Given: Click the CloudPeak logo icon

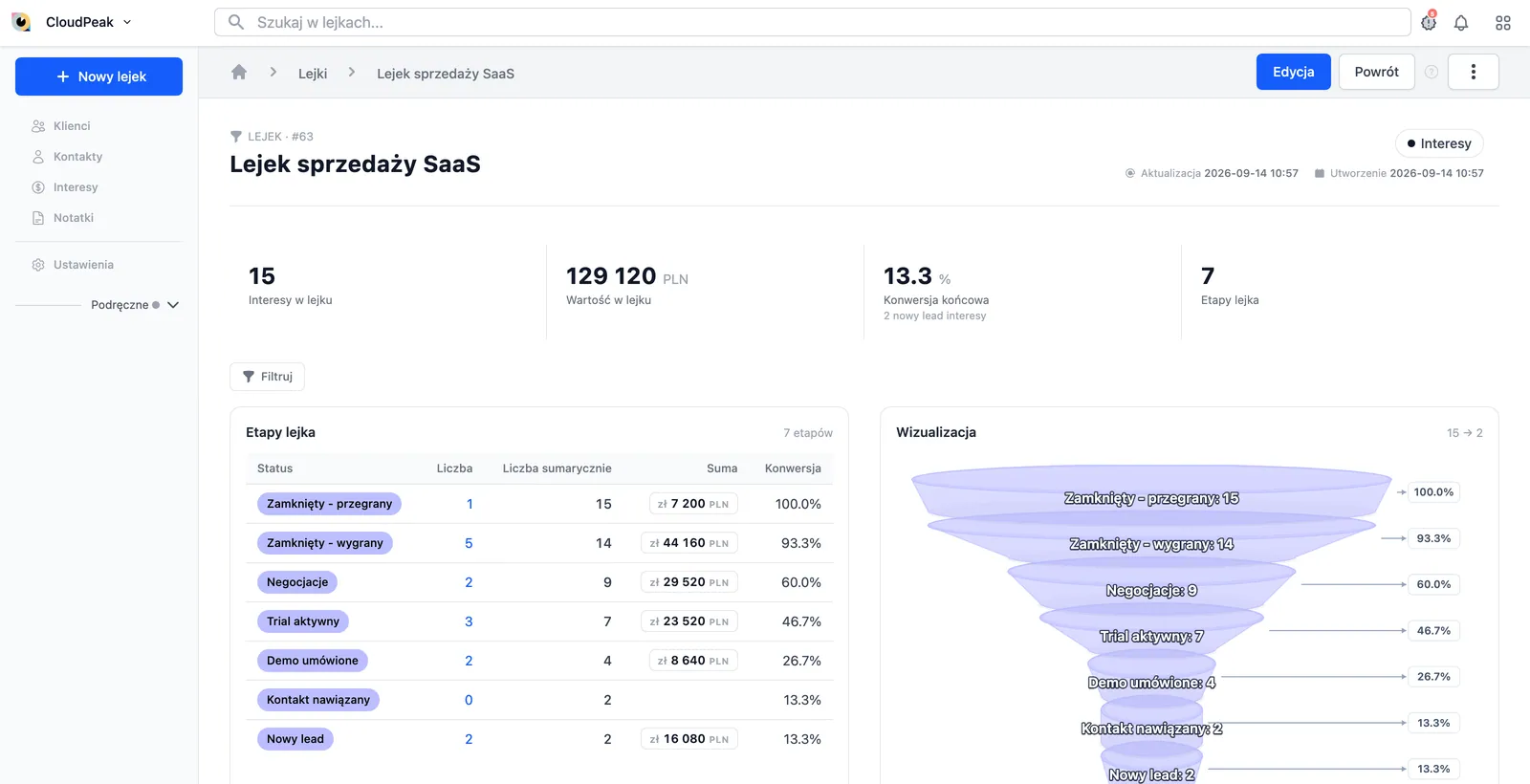Looking at the screenshot, I should pos(21,22).
